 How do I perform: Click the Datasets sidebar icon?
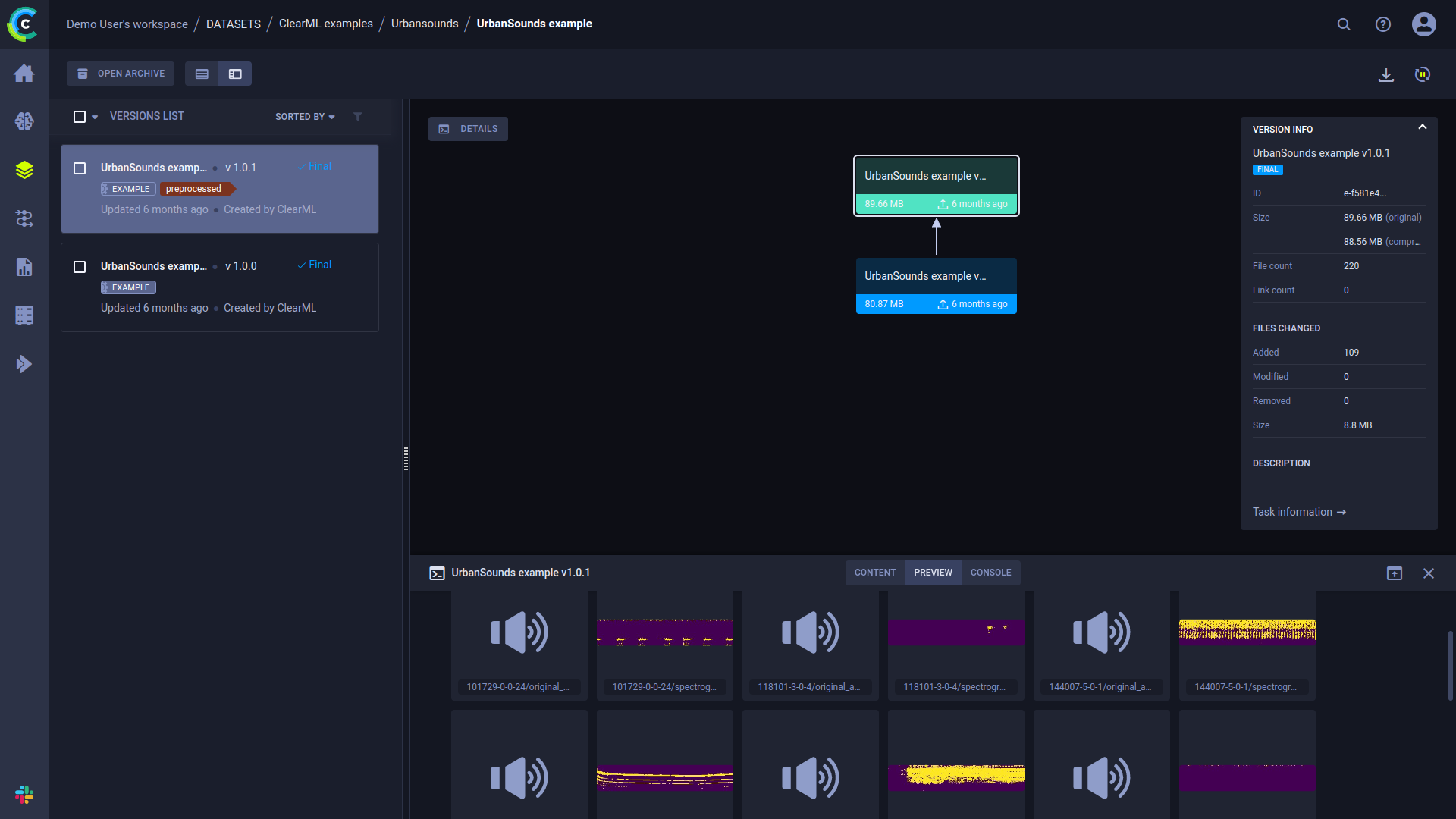tap(24, 169)
